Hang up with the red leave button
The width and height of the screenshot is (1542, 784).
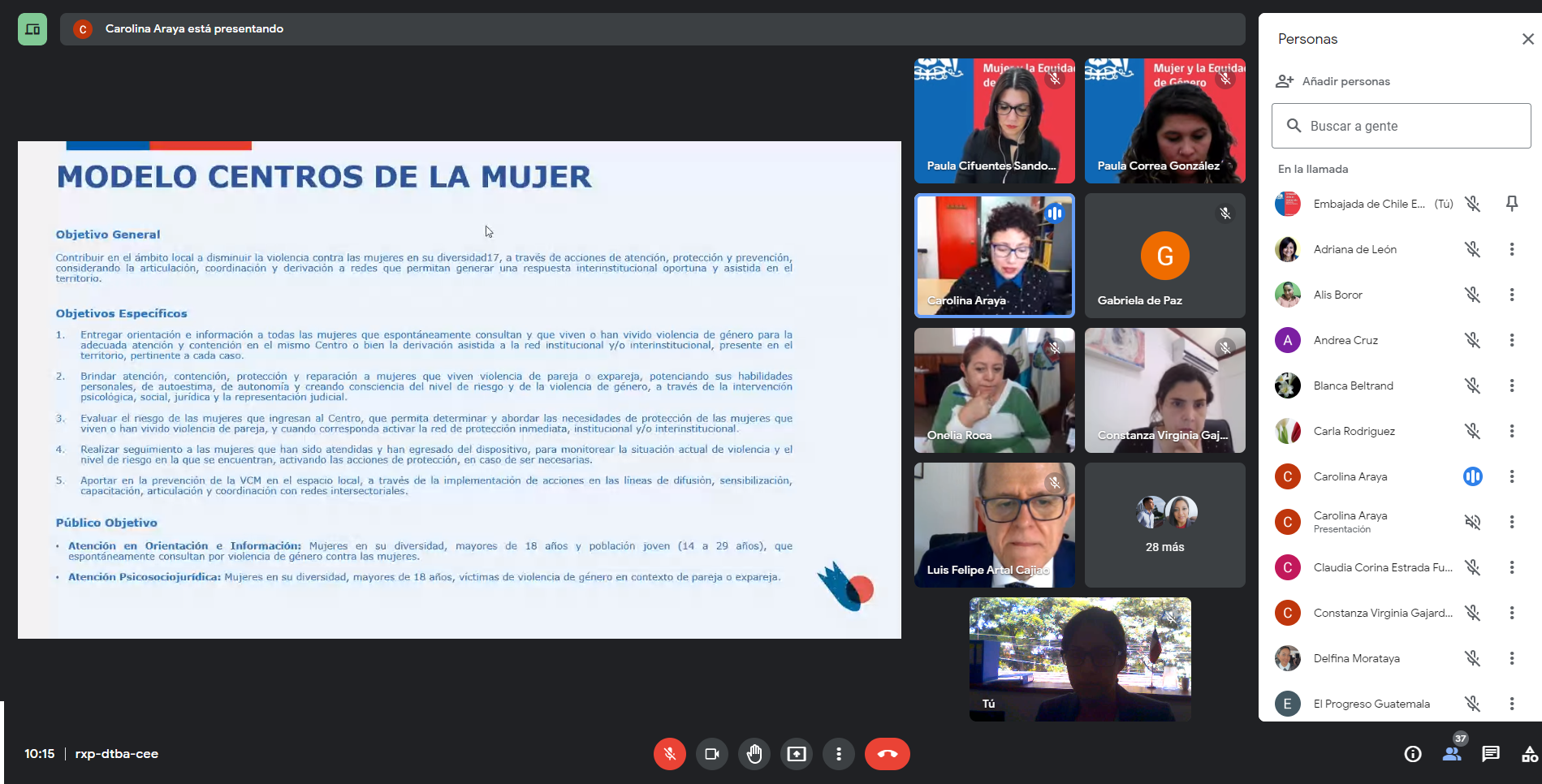(887, 754)
